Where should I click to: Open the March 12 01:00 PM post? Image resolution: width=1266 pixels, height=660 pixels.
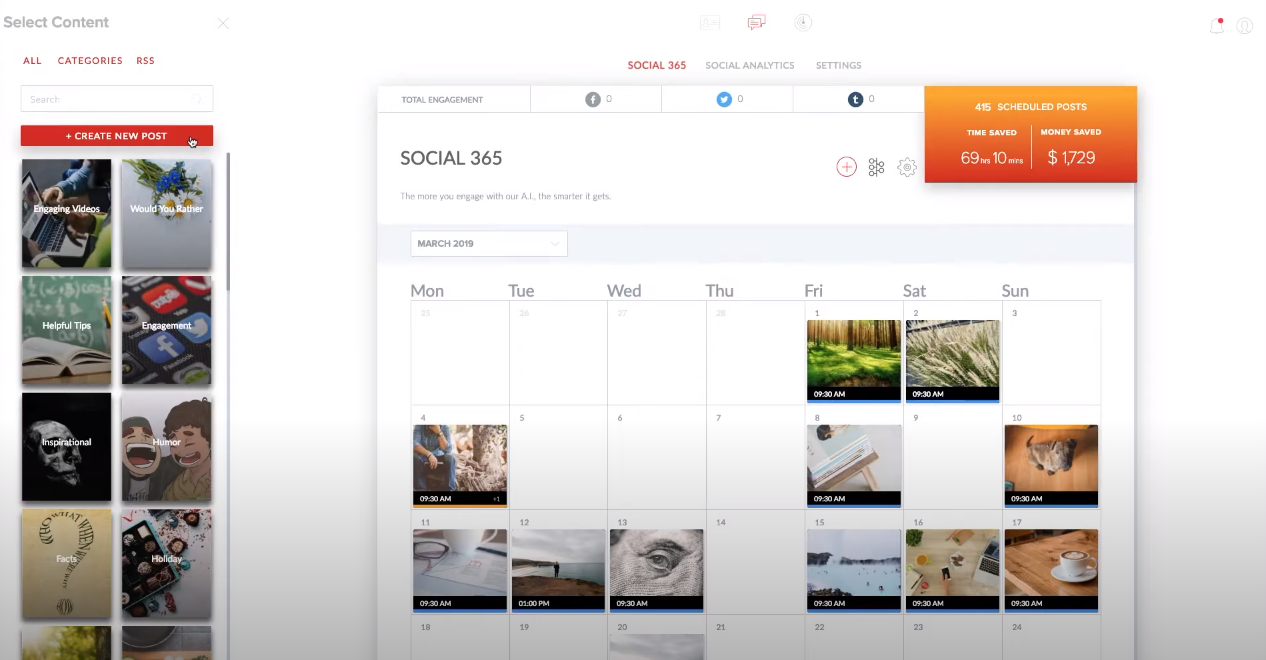point(558,570)
